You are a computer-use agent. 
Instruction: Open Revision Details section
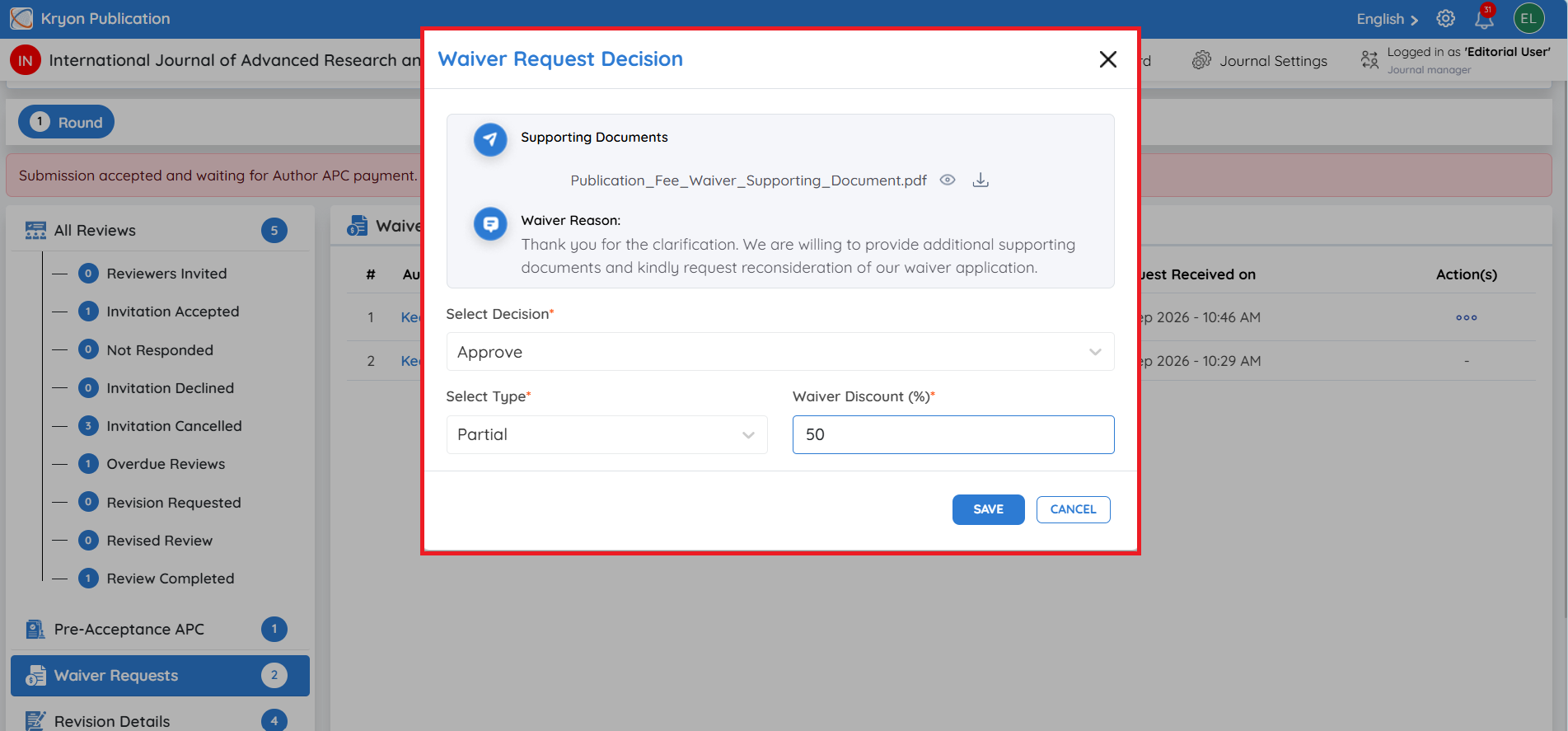click(161, 721)
